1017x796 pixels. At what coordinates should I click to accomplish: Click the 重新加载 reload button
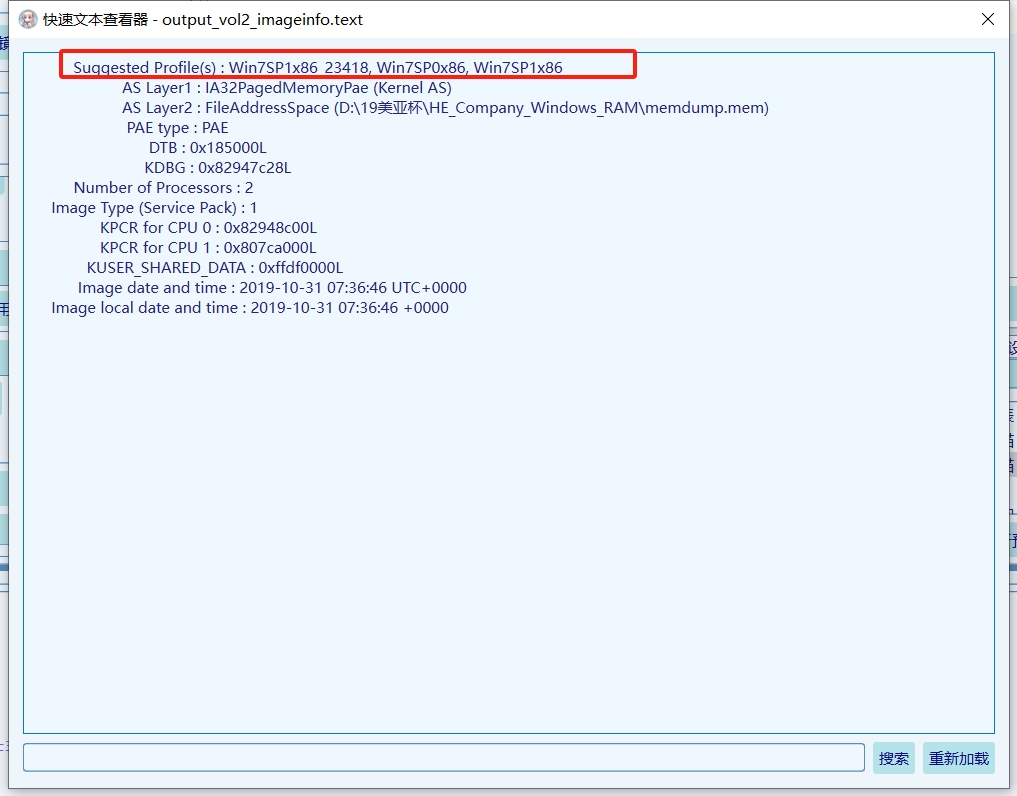click(959, 758)
